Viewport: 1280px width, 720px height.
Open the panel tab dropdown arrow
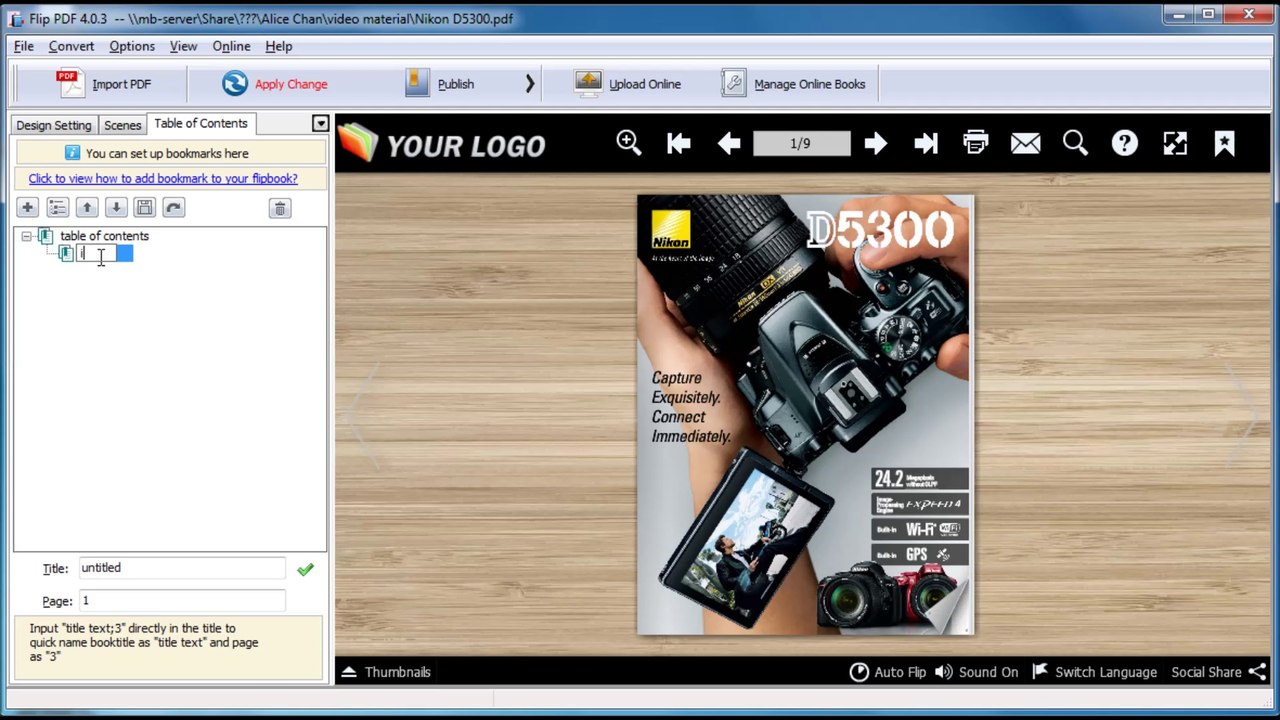[x=320, y=124]
